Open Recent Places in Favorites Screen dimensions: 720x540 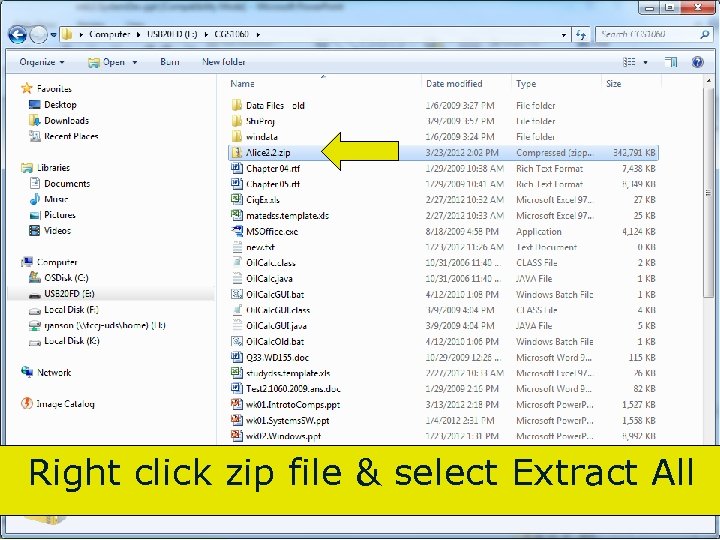pos(71,136)
